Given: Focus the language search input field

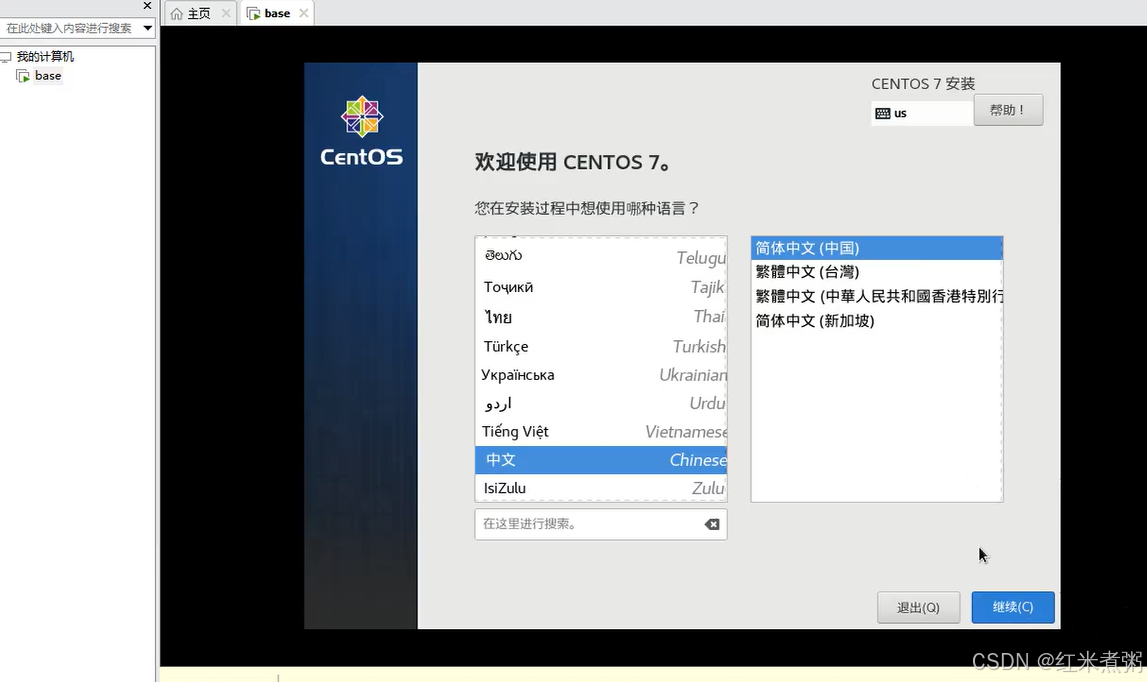Looking at the screenshot, I should 601,524.
